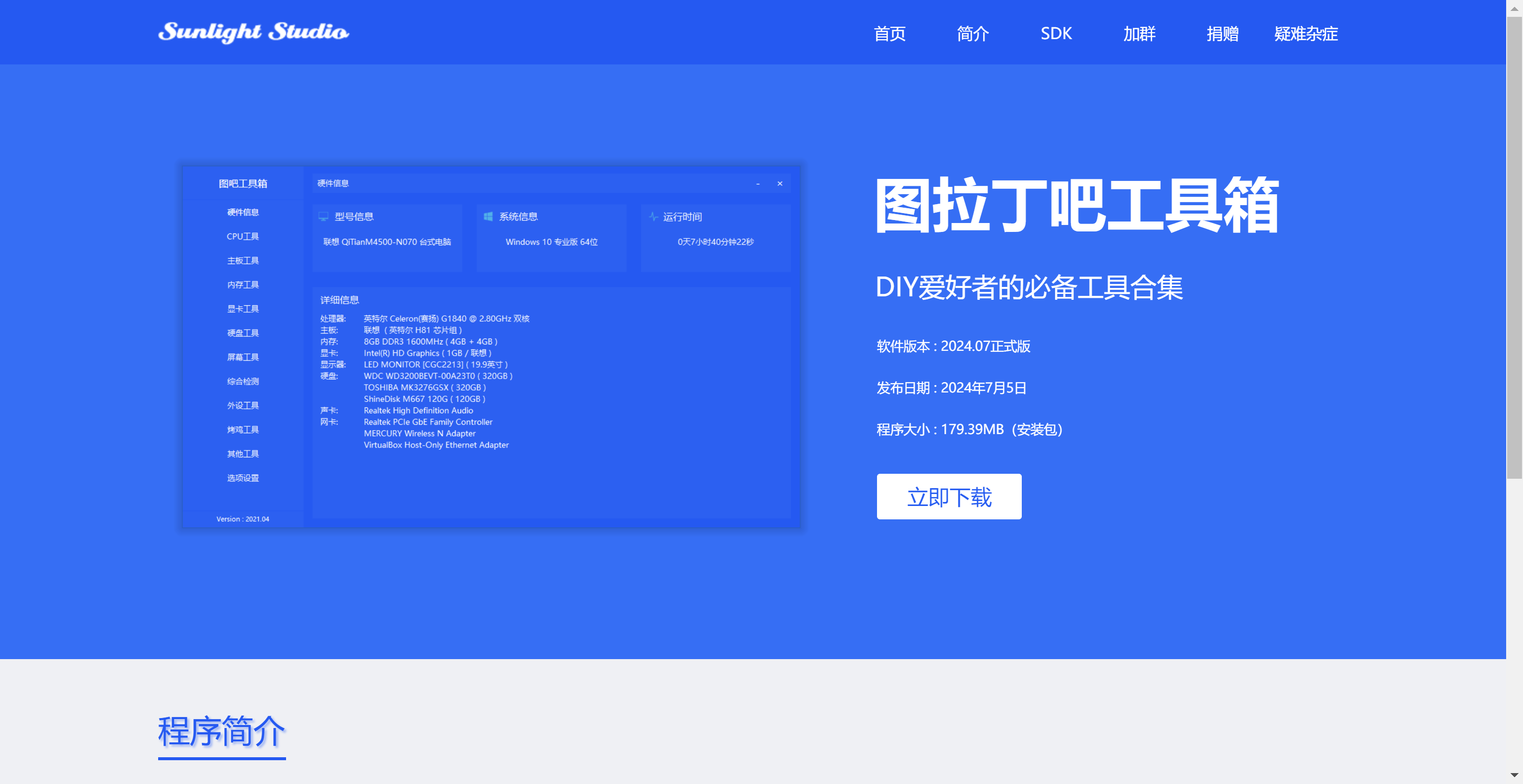Click ShineDisk M667 120G line
Viewport: 1523px width, 784px height.
click(424, 399)
